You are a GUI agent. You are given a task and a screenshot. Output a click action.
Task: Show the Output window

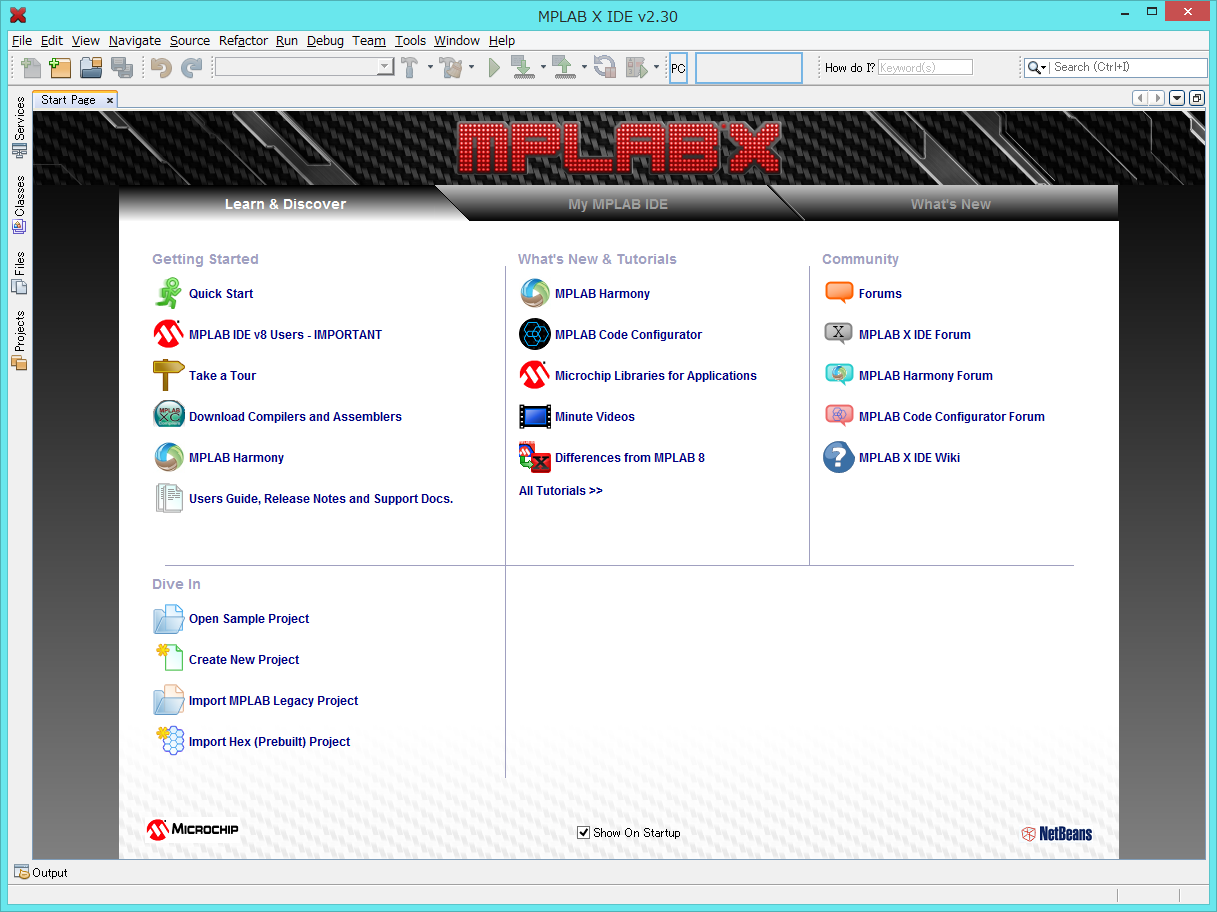41,873
